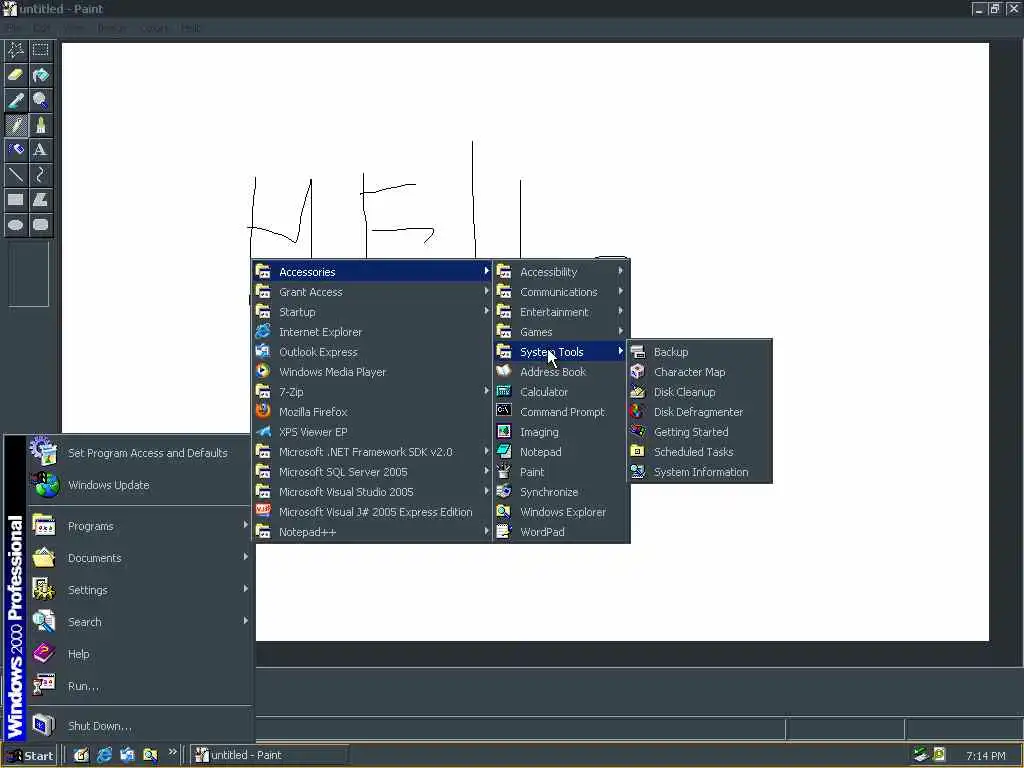Click Show Desktop icon in quick launch
The image size is (1024, 768).
click(x=81, y=755)
